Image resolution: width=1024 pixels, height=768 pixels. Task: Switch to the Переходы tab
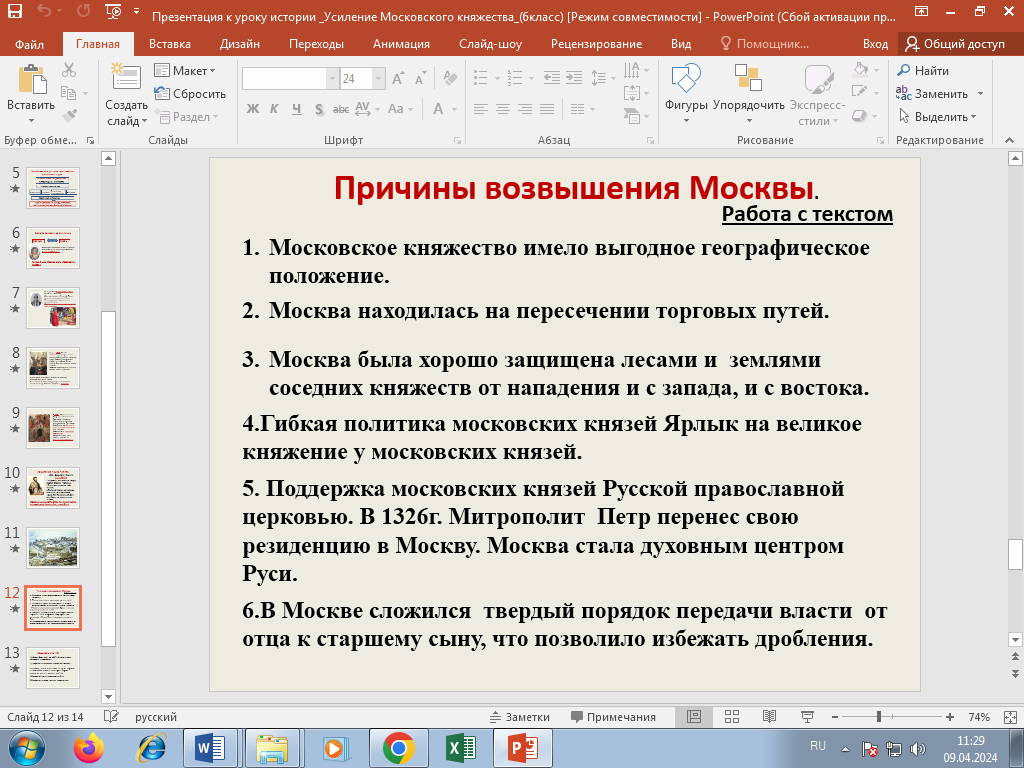316,44
